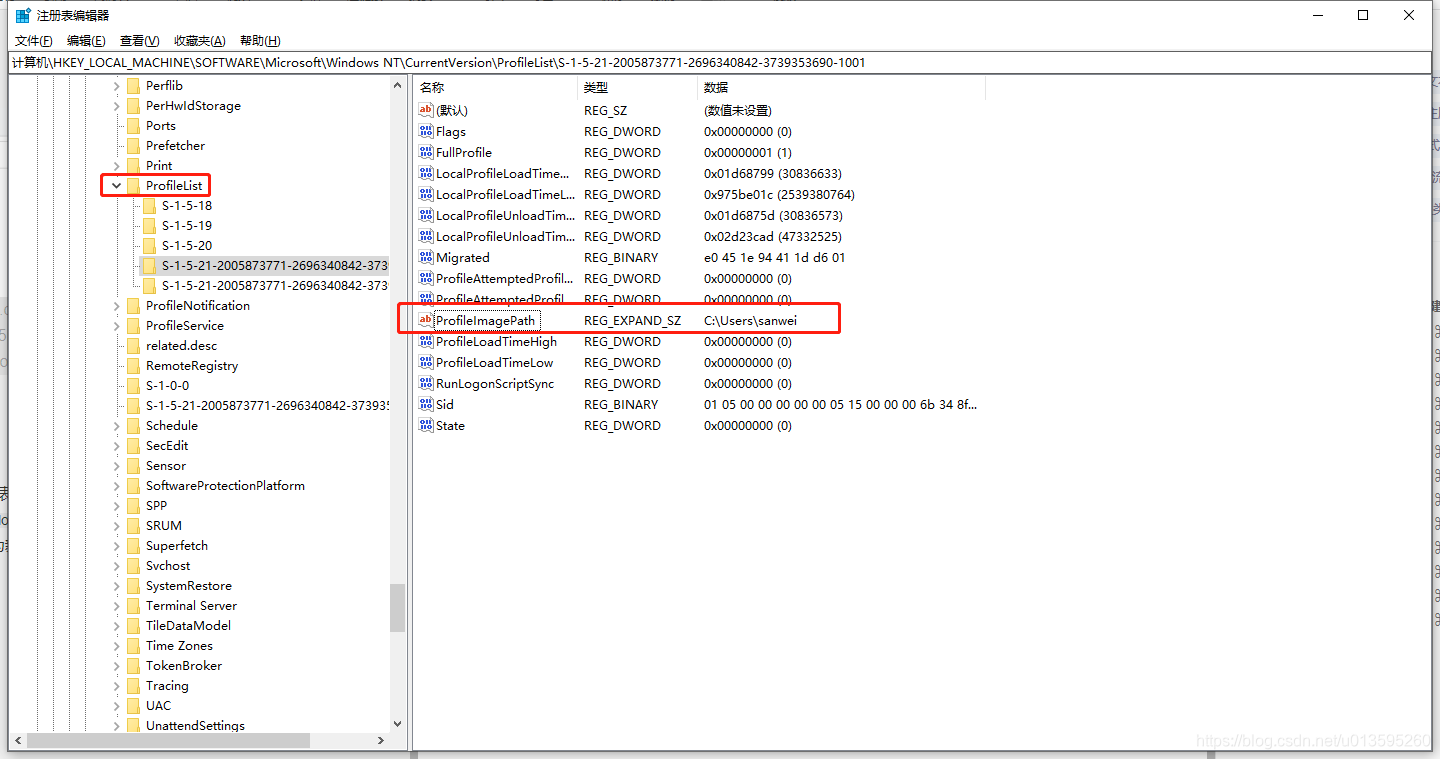Click the SecEdit folder icon
The width and height of the screenshot is (1440, 759).
click(x=133, y=445)
